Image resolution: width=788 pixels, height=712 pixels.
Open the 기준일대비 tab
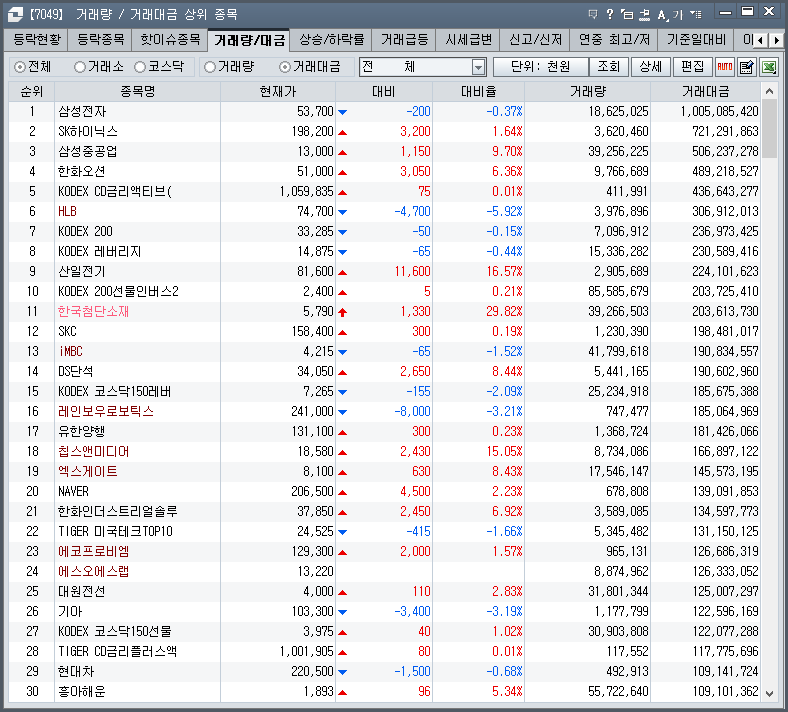pyautogui.click(x=696, y=40)
